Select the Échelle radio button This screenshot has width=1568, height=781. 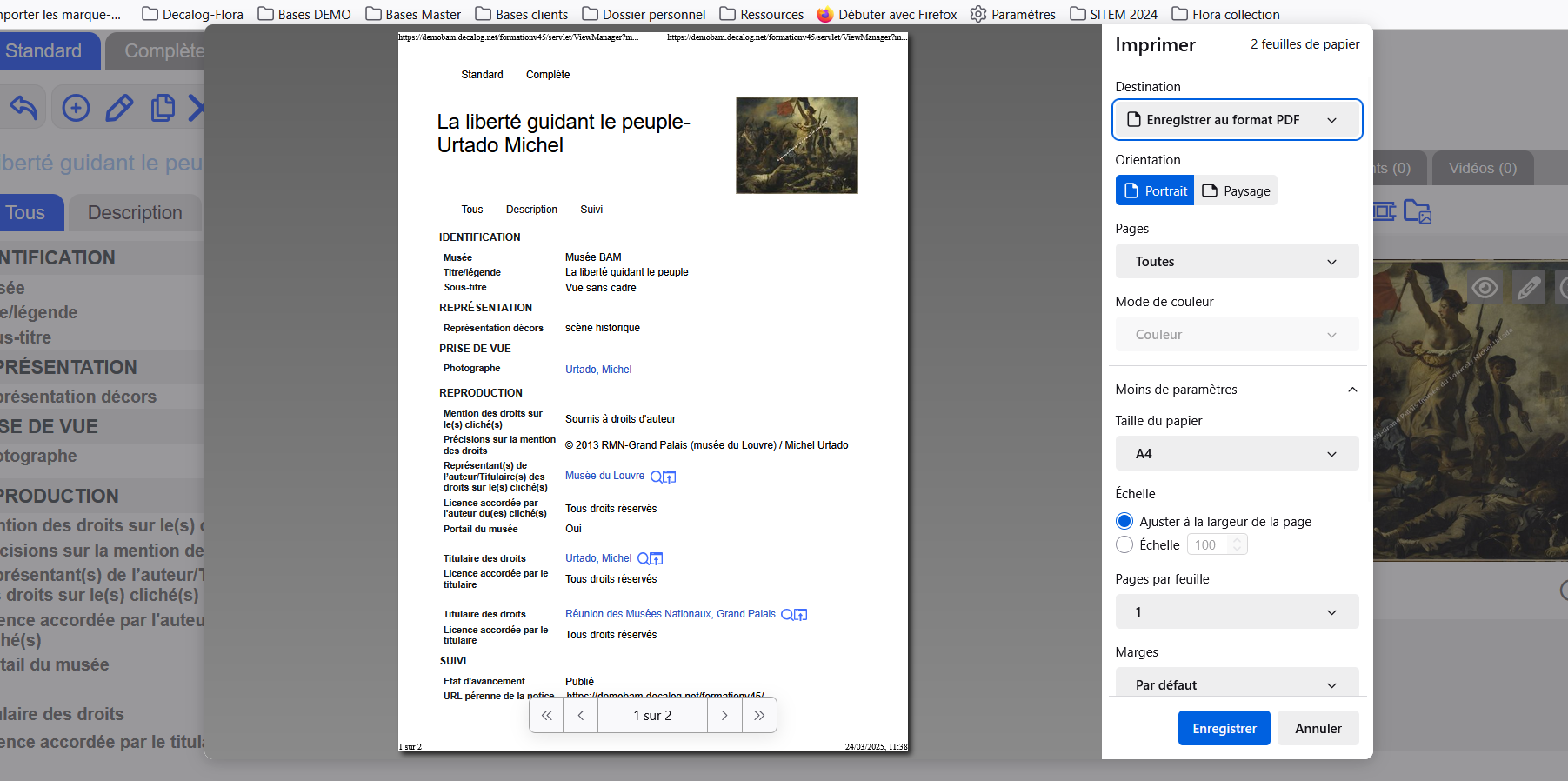1124,544
